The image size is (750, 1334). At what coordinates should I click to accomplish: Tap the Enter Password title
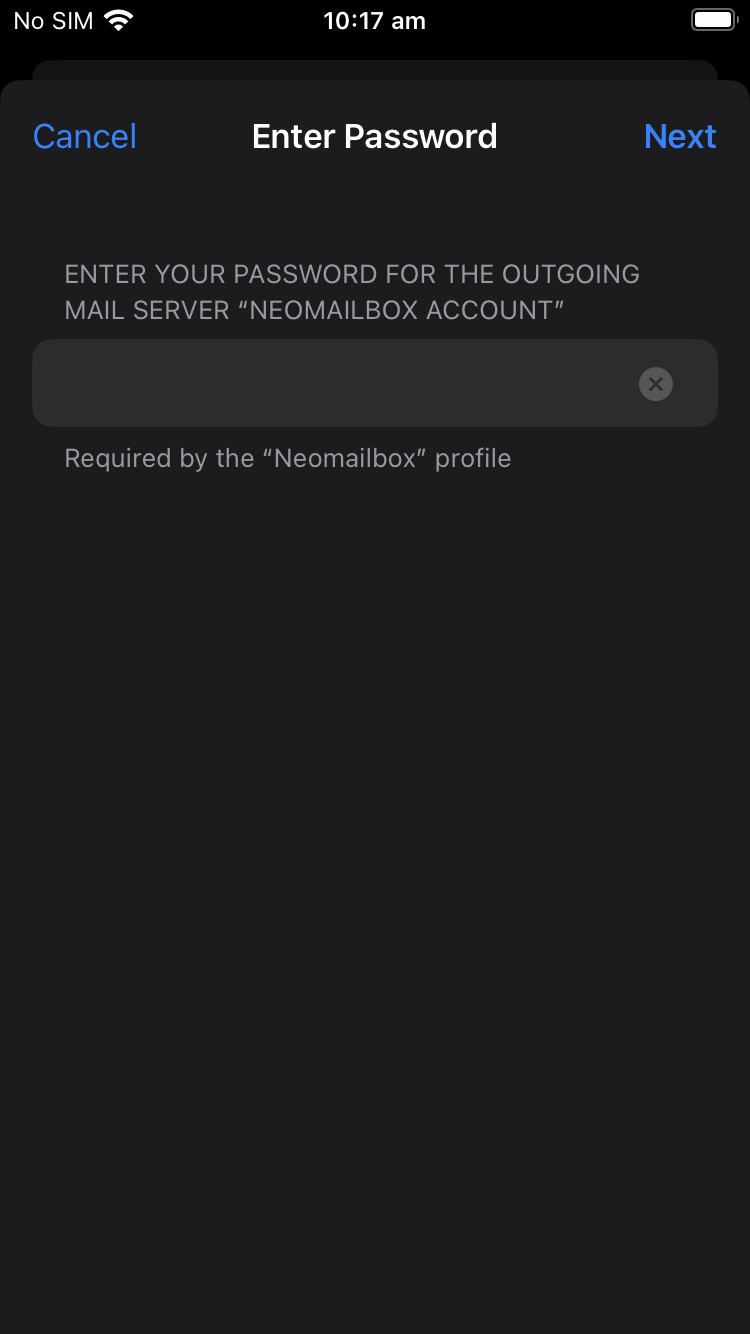point(375,136)
